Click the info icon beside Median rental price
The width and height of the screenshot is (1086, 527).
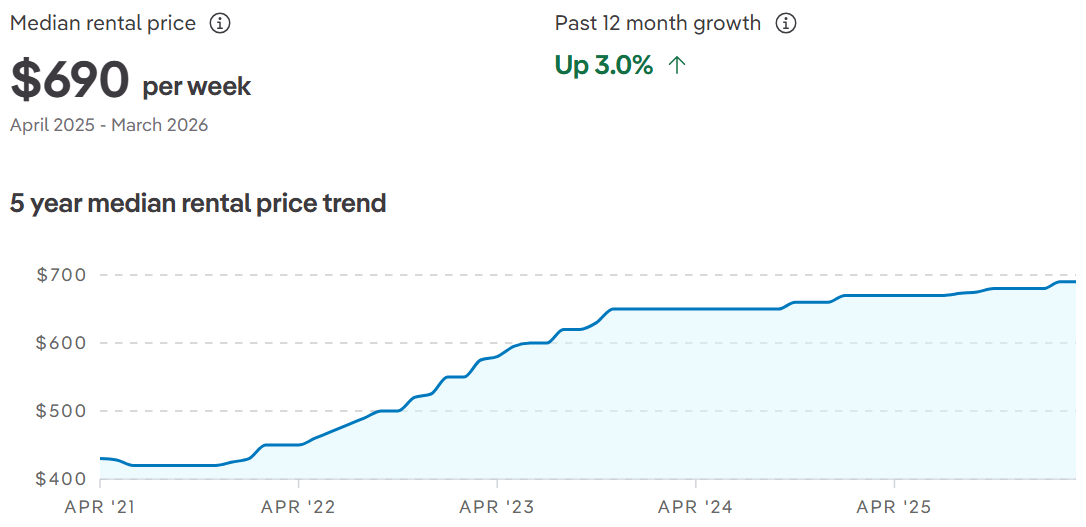[x=220, y=23]
